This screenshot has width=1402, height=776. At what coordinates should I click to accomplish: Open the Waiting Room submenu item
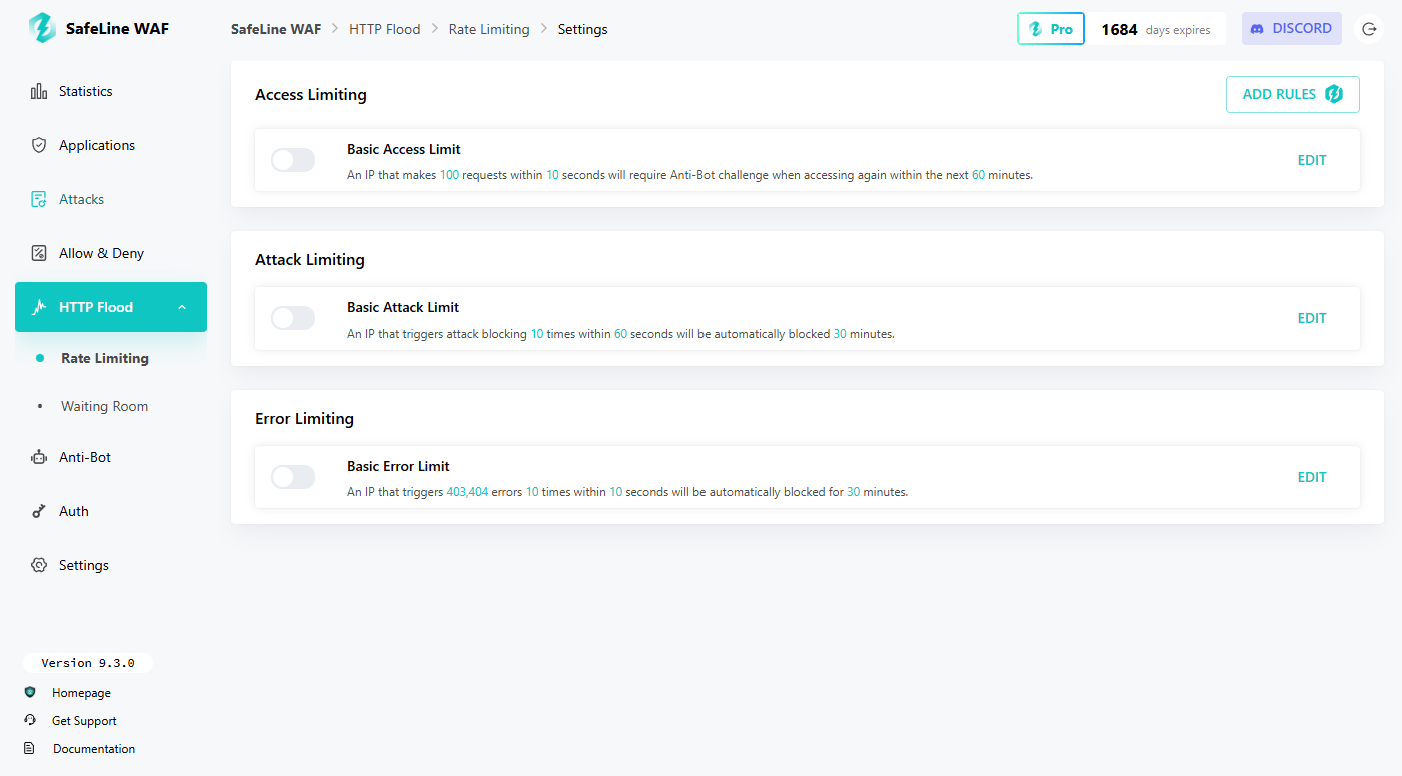coord(104,406)
